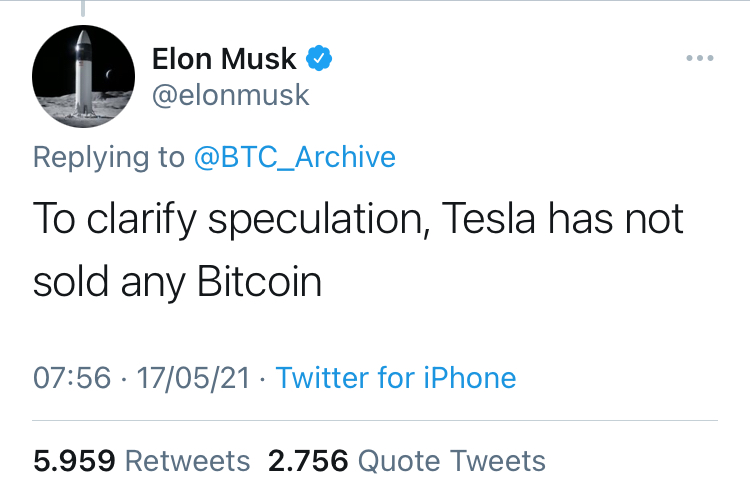Visit the @elonmusk handle

coord(231,95)
